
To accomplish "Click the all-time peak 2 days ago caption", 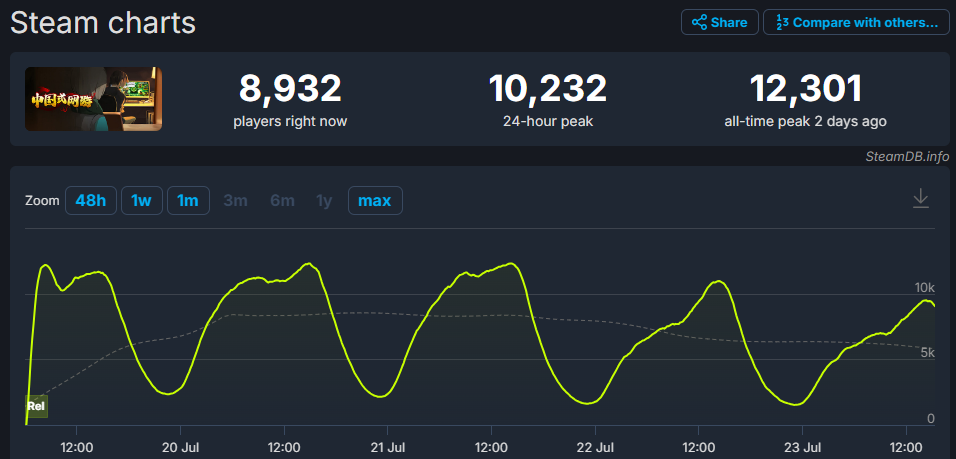I will tap(805, 121).
